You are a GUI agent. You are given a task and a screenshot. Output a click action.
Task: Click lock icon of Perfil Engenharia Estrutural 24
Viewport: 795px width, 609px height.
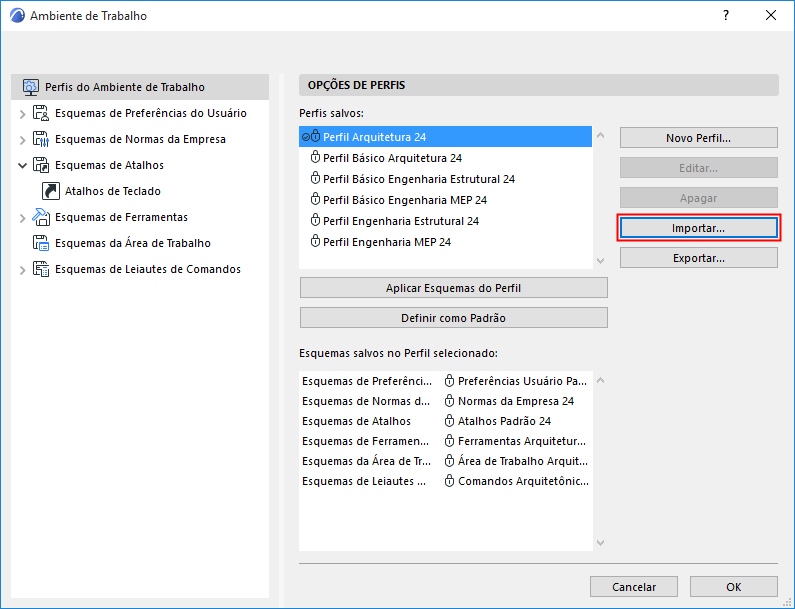point(315,221)
